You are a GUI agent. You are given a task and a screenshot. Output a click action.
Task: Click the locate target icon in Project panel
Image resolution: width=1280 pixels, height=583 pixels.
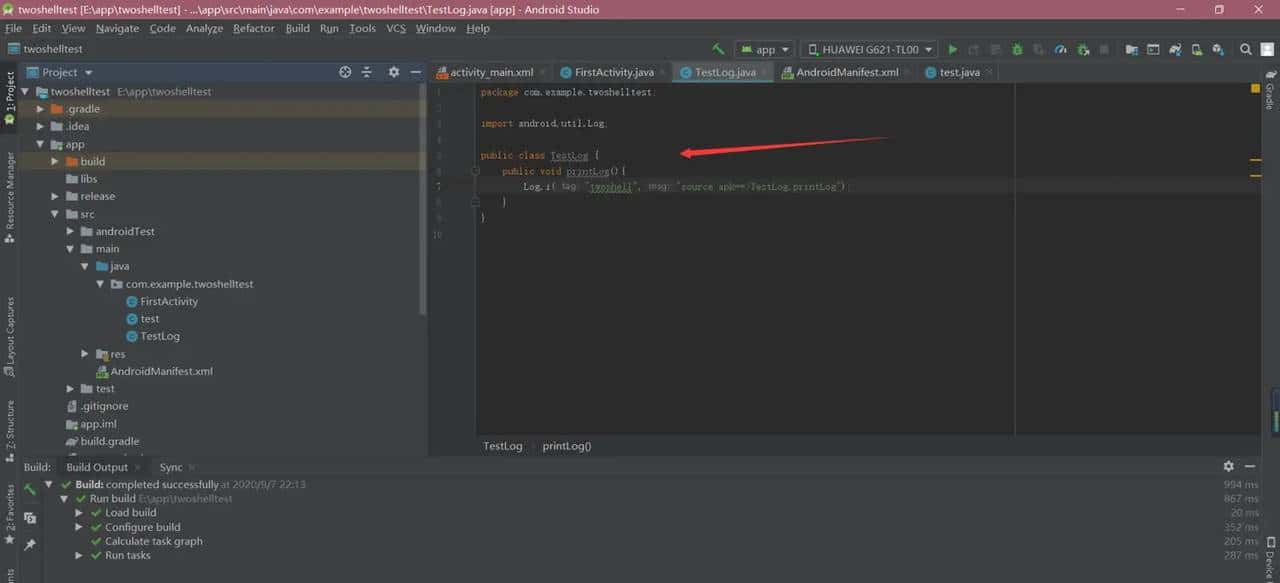pos(345,72)
